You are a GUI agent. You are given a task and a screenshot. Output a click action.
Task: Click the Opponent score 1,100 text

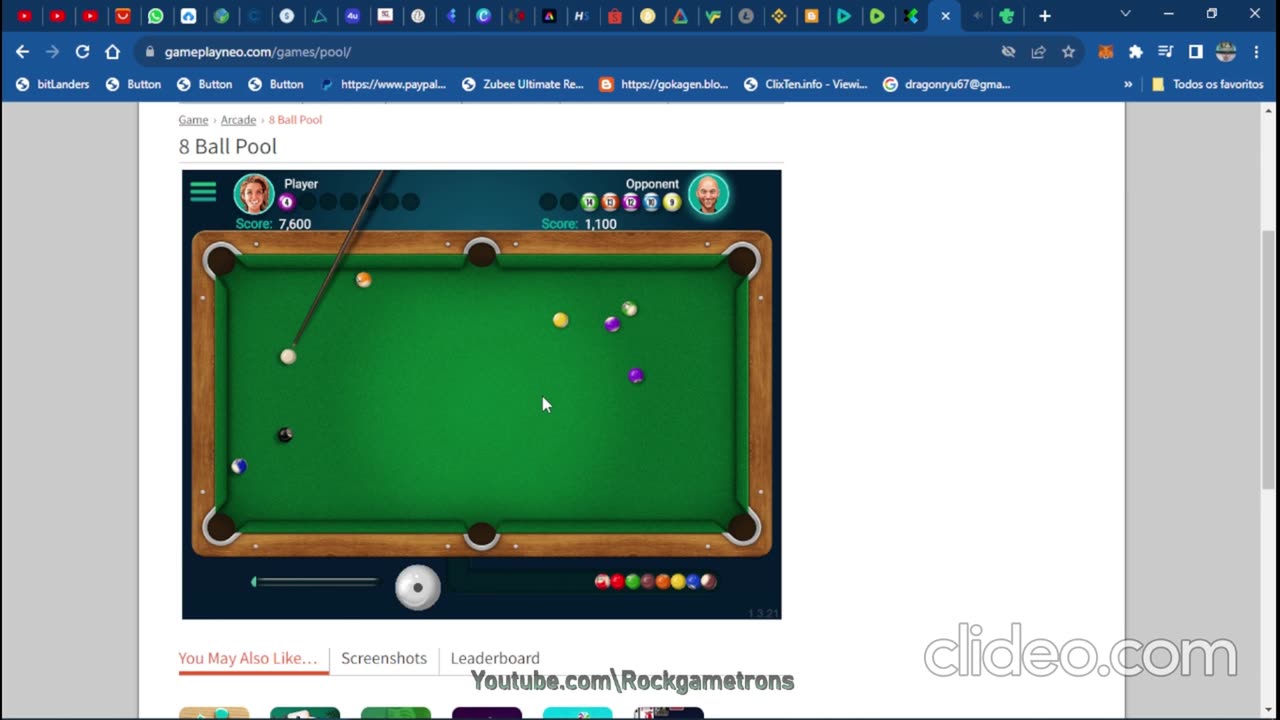coord(600,224)
